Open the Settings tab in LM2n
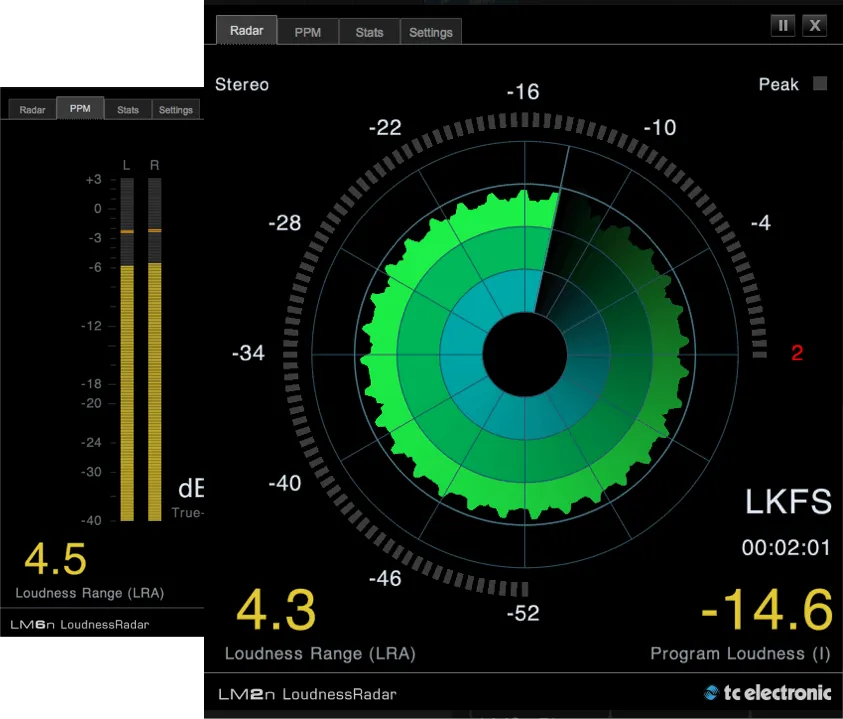Image resolution: width=843 pixels, height=719 pixels. coord(430,31)
